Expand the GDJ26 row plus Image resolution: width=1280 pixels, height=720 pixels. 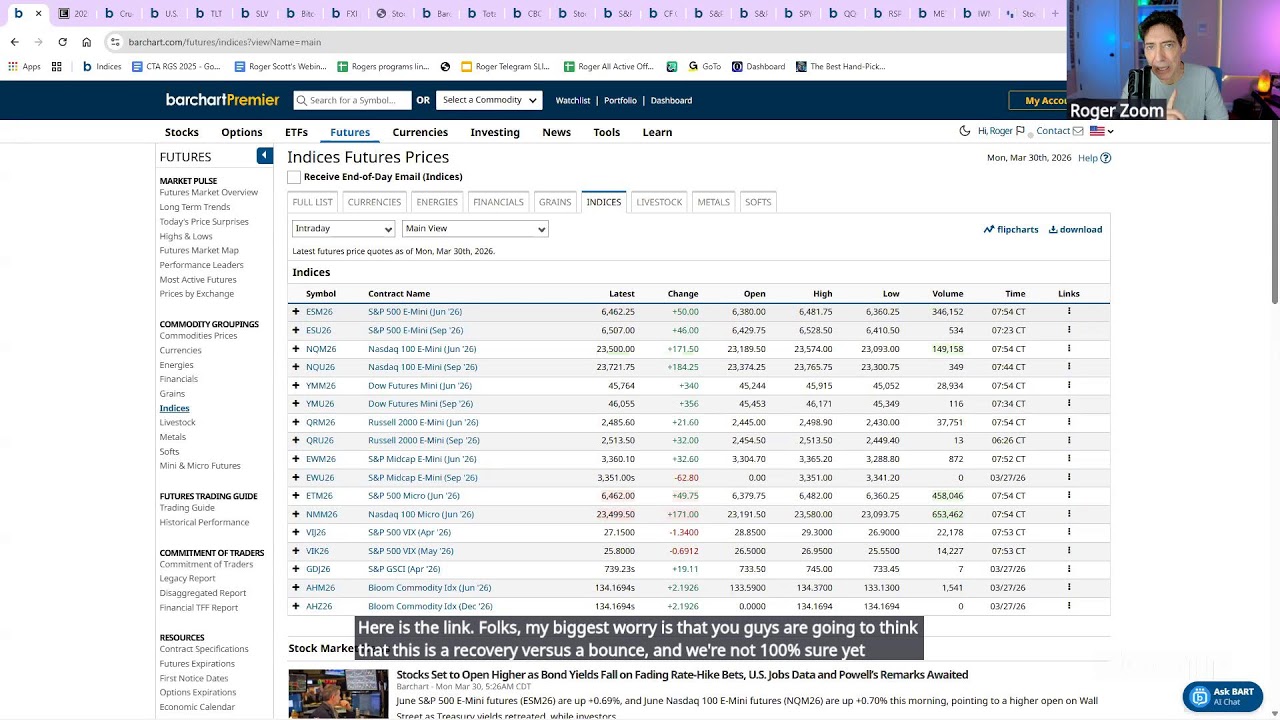(295, 569)
